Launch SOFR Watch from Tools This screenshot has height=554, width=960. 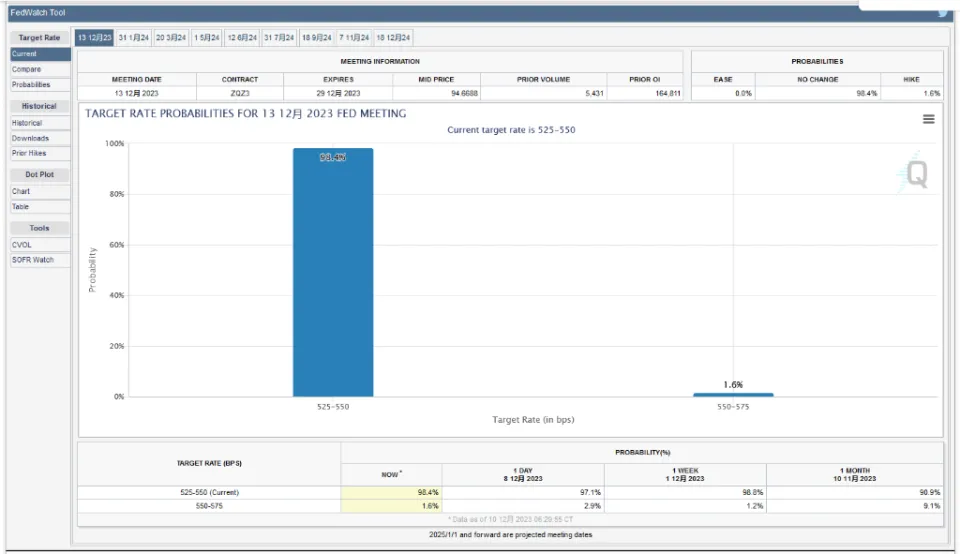[x=33, y=260]
